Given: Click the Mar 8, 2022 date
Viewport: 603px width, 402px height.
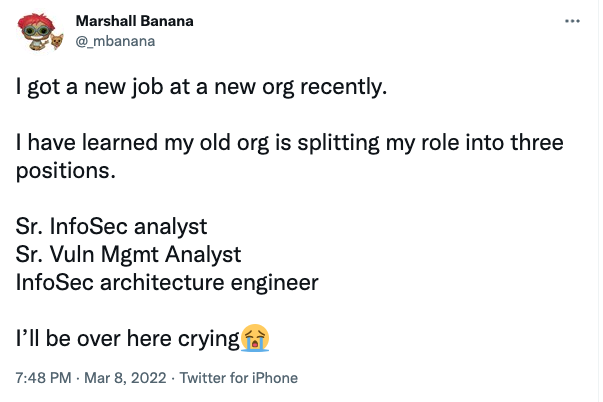Looking at the screenshot, I should pyautogui.click(x=121, y=379).
